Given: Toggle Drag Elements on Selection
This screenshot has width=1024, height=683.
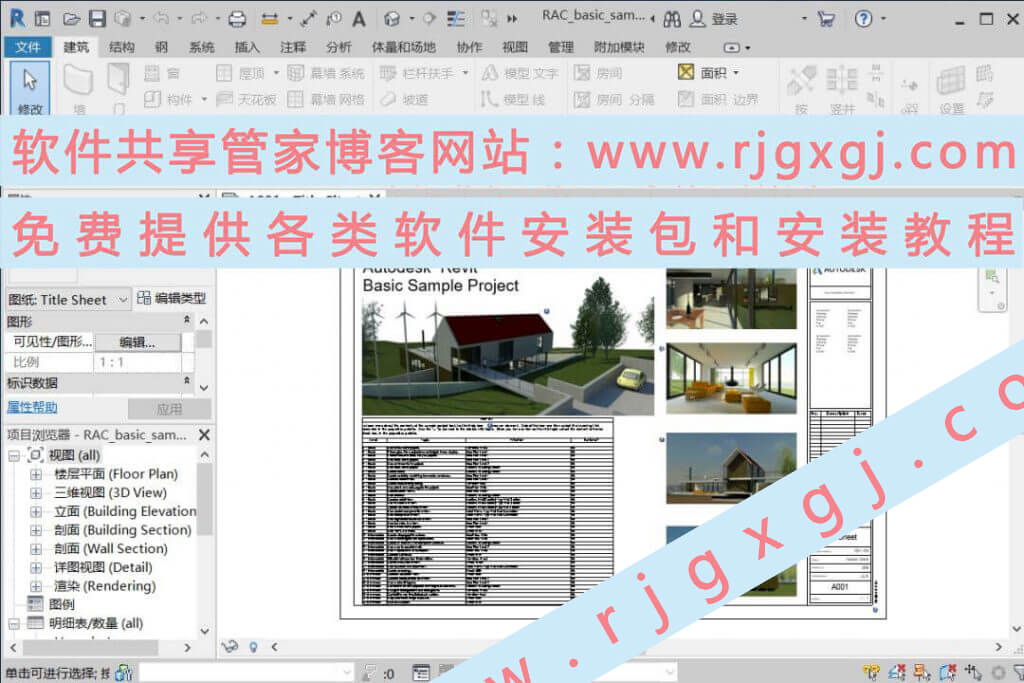Looking at the screenshot, I should click(973, 672).
